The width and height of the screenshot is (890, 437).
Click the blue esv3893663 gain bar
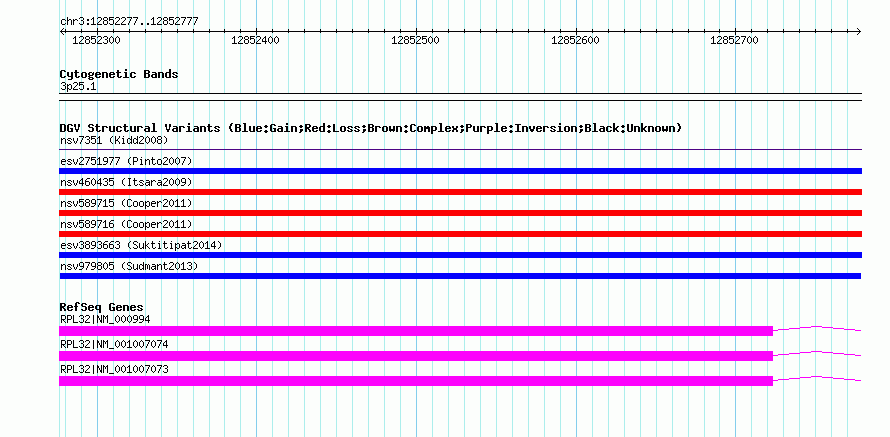click(460, 255)
